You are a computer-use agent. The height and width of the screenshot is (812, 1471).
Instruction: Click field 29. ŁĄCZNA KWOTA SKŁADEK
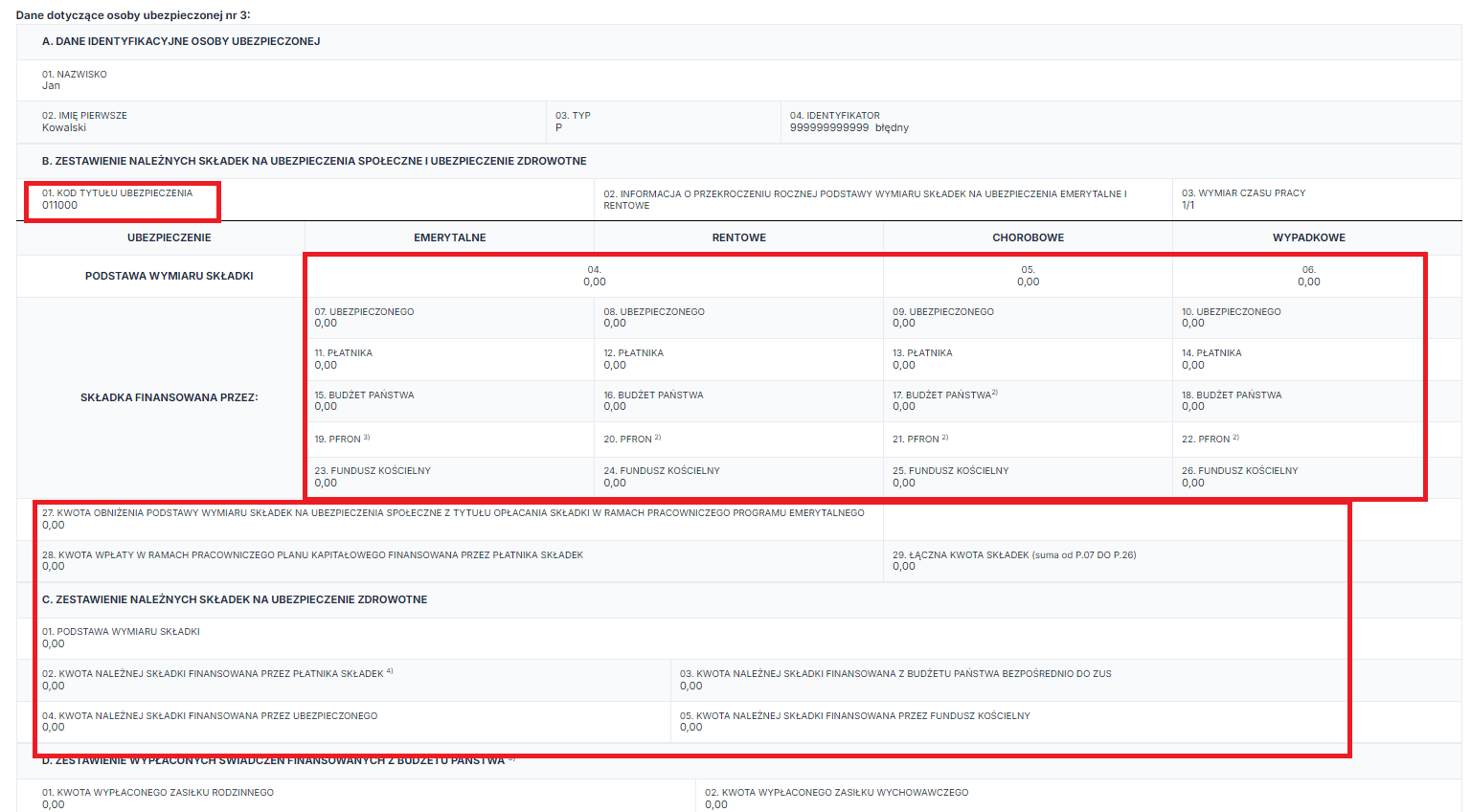click(x=1172, y=560)
